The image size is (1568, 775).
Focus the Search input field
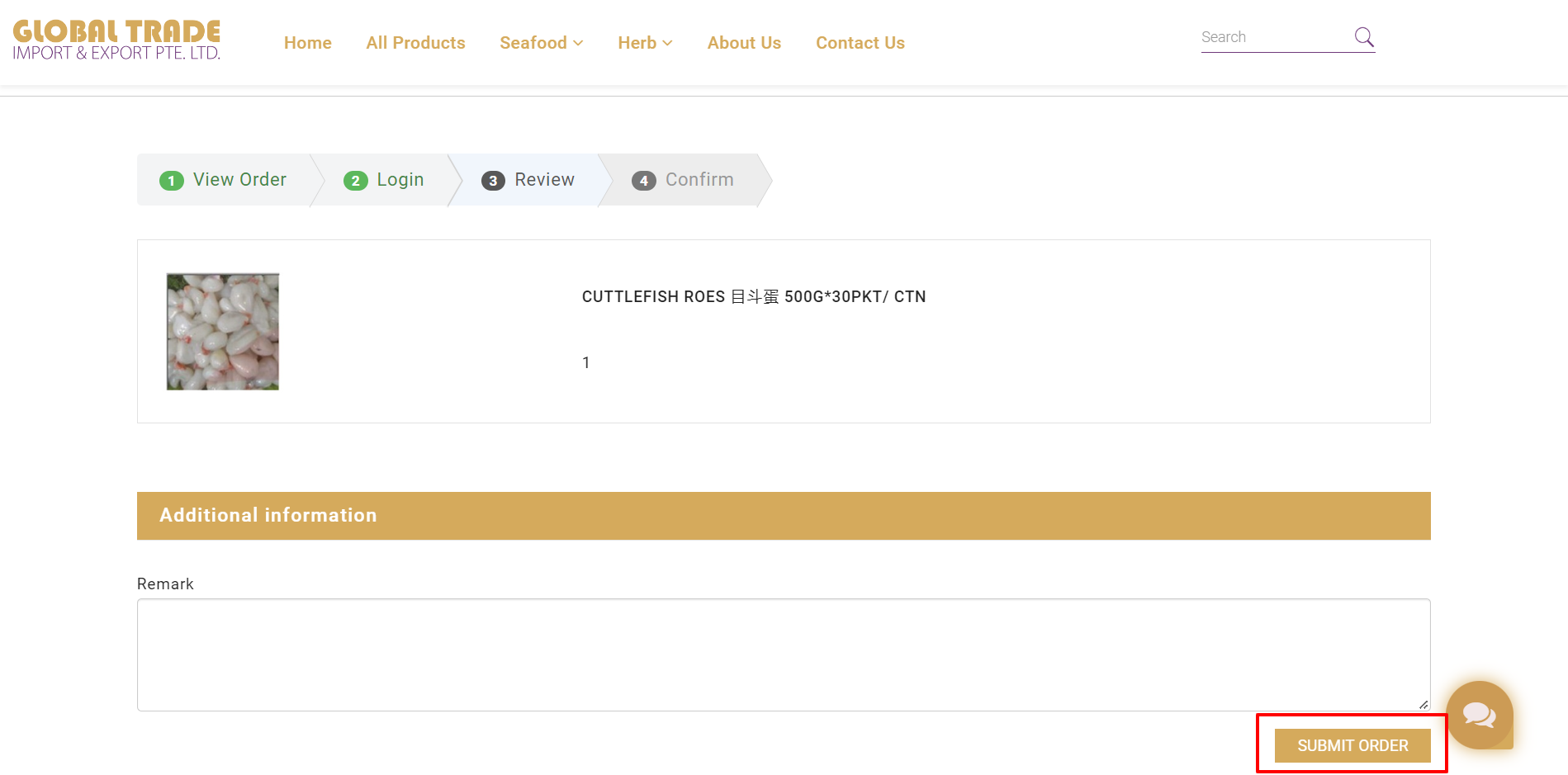(1272, 37)
